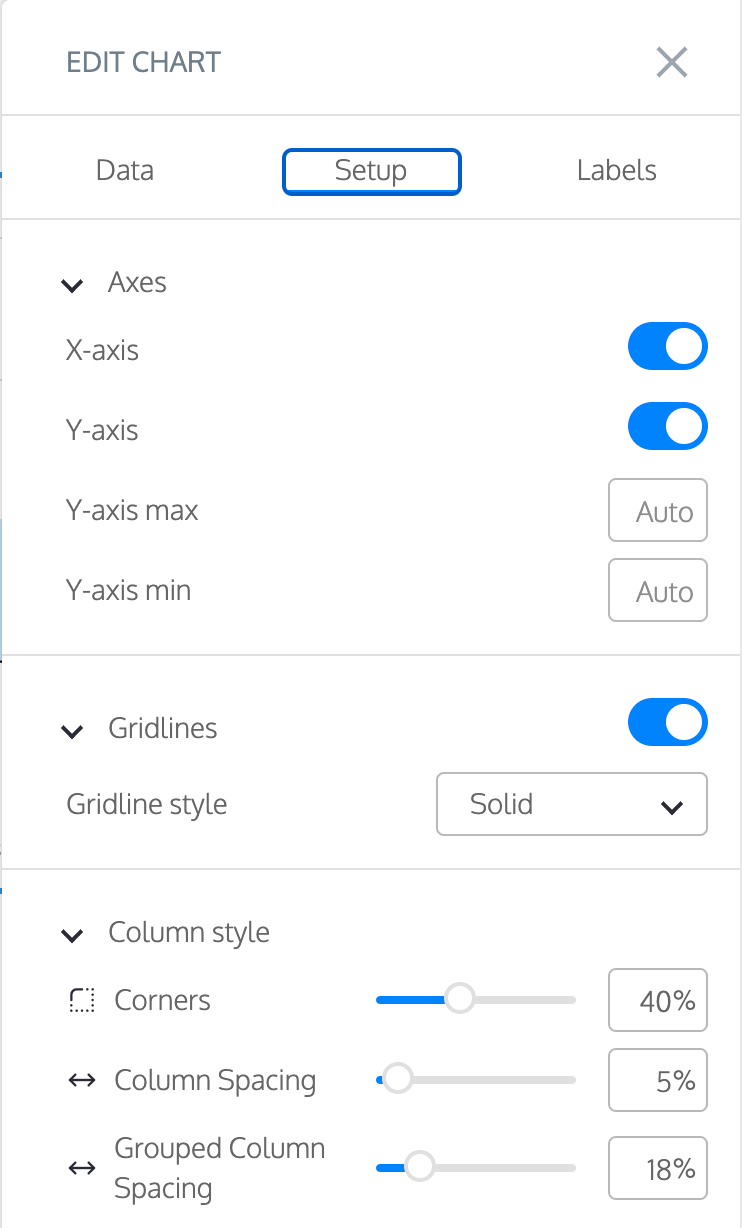
Task: Focus the Y-axis min input field
Action: [x=658, y=590]
